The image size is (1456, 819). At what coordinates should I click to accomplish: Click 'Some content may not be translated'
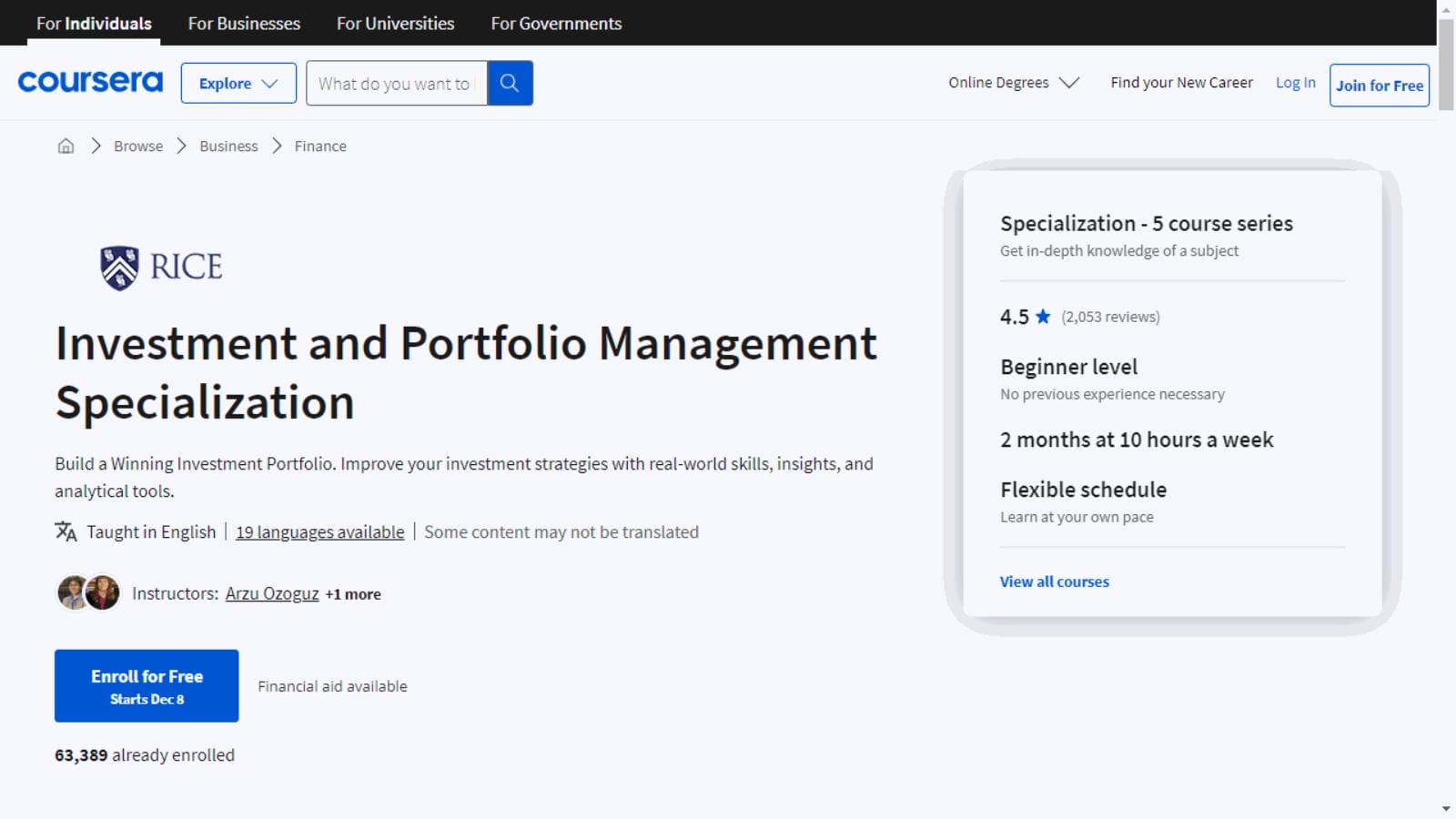pyautogui.click(x=561, y=531)
